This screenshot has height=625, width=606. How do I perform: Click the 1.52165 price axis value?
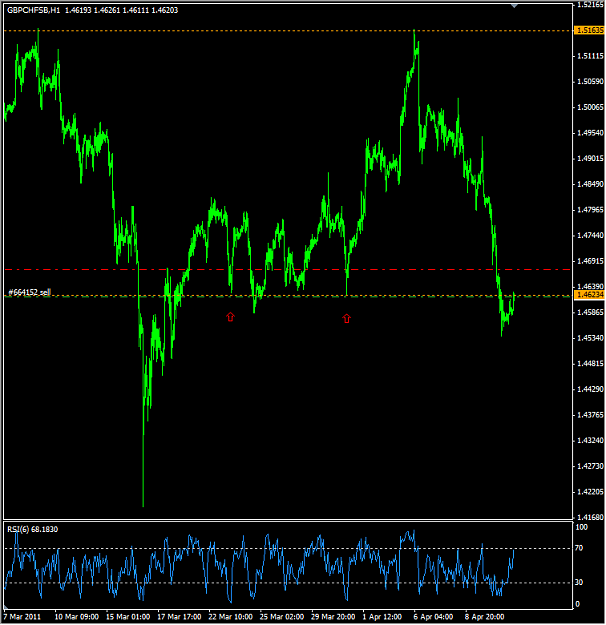590,5
